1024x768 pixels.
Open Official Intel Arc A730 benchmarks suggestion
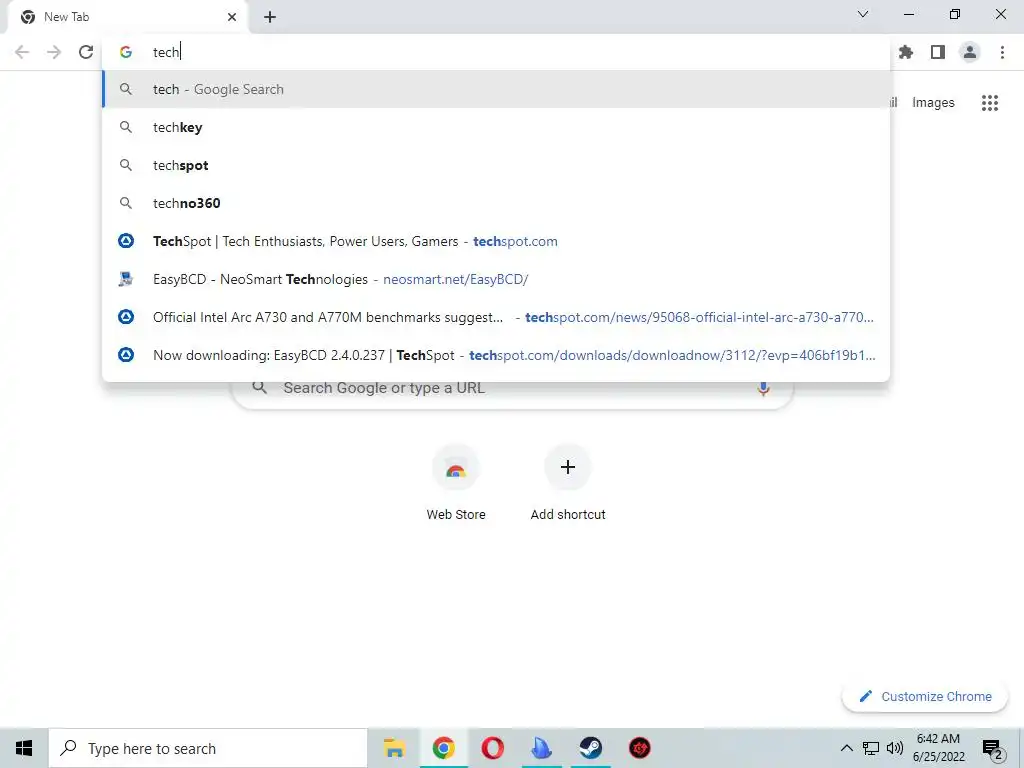click(x=496, y=317)
